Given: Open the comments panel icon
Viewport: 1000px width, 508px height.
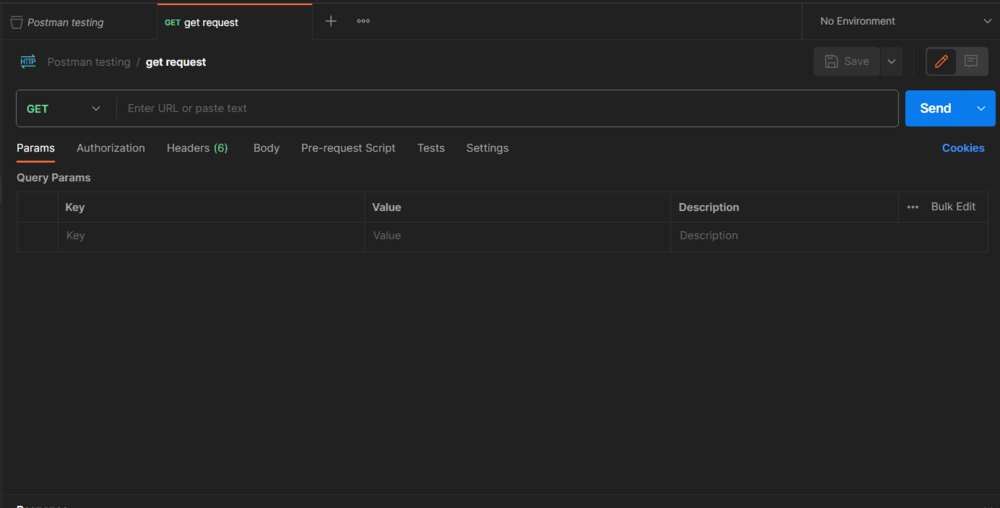Looking at the screenshot, I should (x=971, y=61).
